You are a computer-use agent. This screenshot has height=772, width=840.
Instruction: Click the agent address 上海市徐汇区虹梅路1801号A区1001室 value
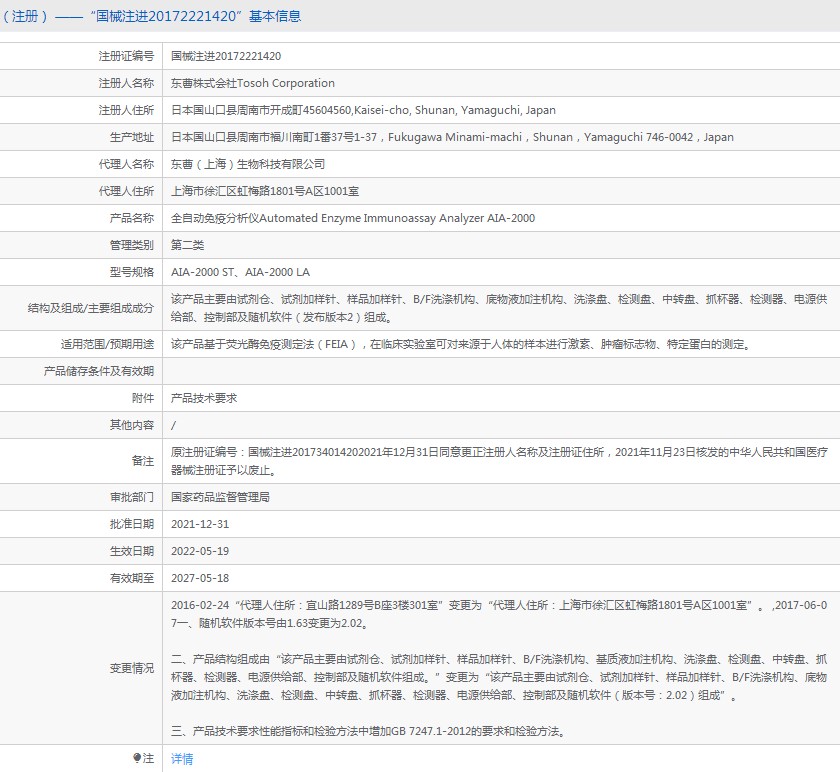pyautogui.click(x=265, y=191)
